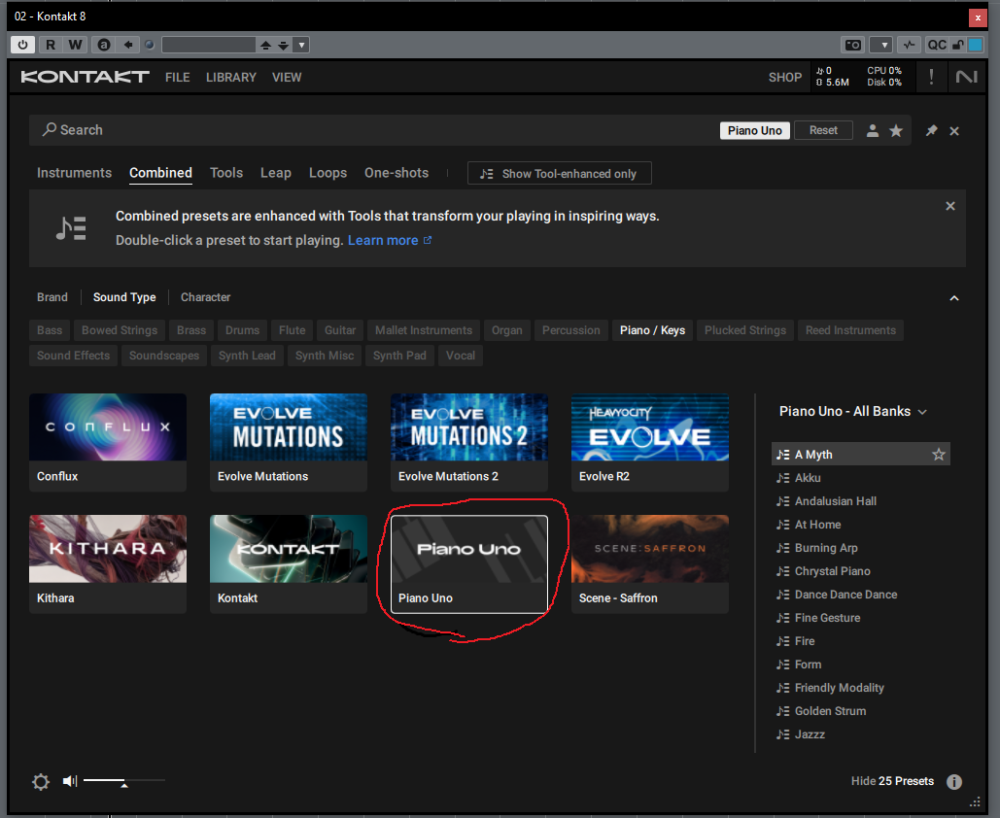The image size is (1000, 818).
Task: Switch to the Instruments tab
Action: [x=74, y=173]
